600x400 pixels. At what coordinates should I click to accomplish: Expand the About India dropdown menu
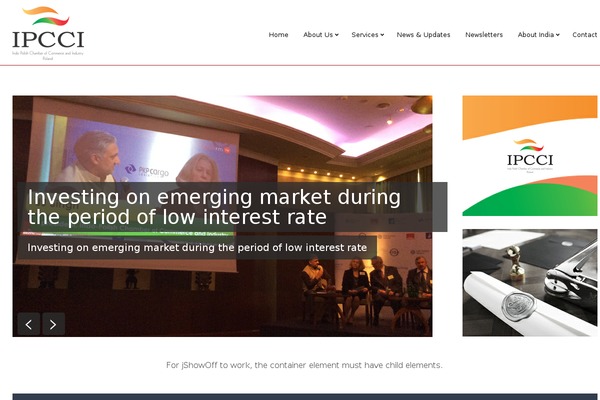(538, 34)
